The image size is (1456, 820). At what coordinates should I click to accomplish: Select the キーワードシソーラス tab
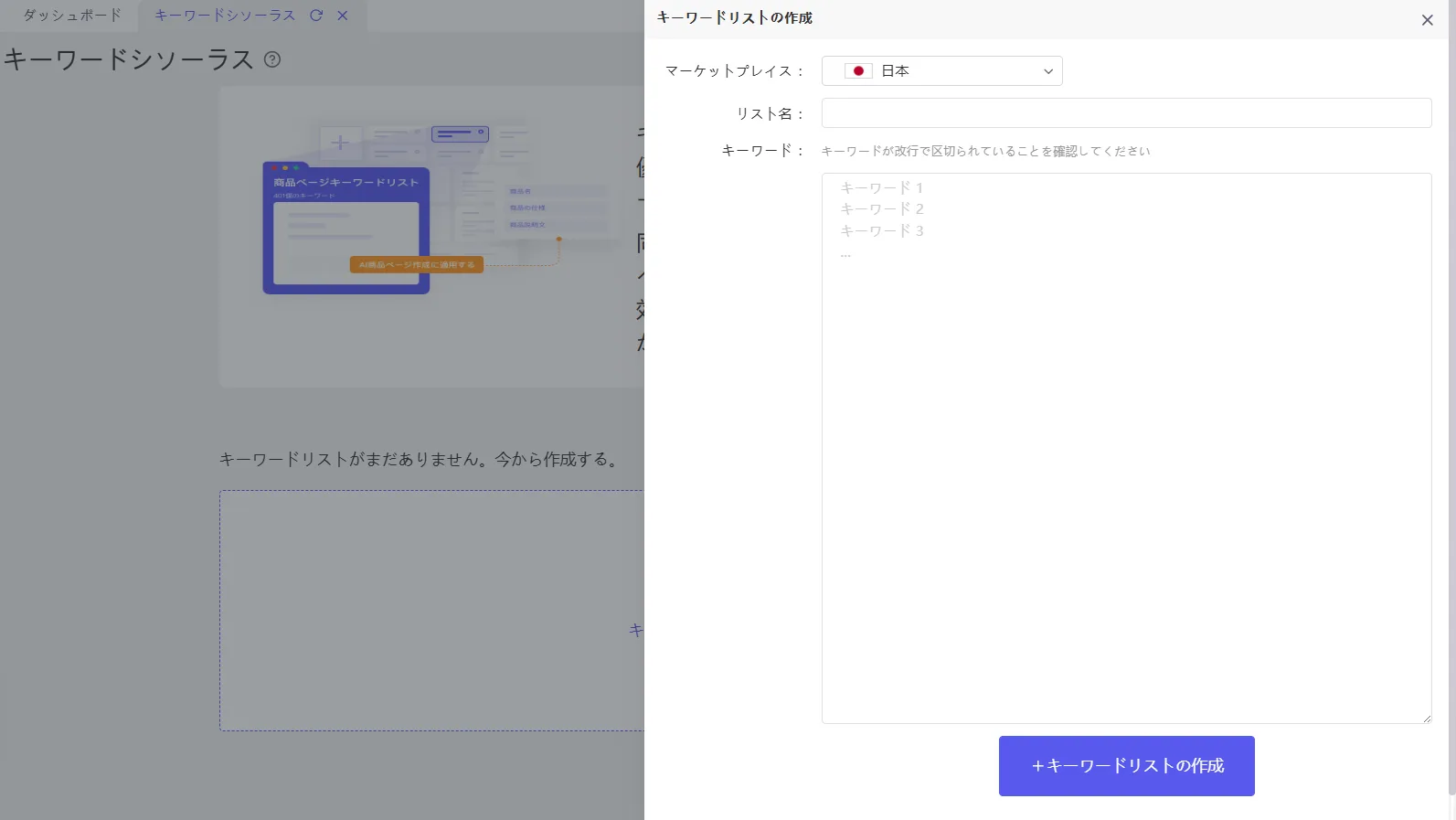[x=224, y=16]
